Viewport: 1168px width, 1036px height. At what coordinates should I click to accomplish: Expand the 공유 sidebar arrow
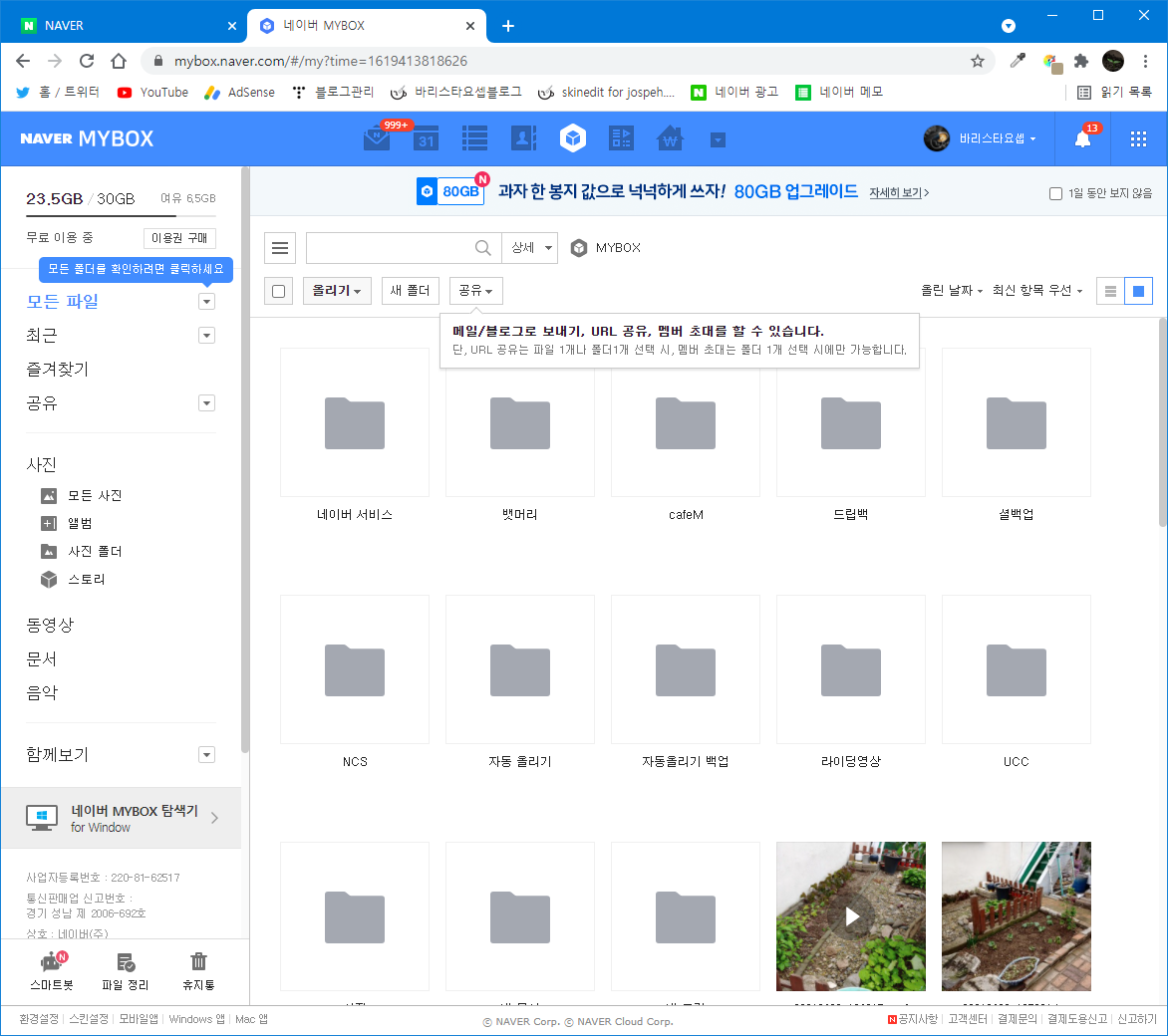point(207,403)
